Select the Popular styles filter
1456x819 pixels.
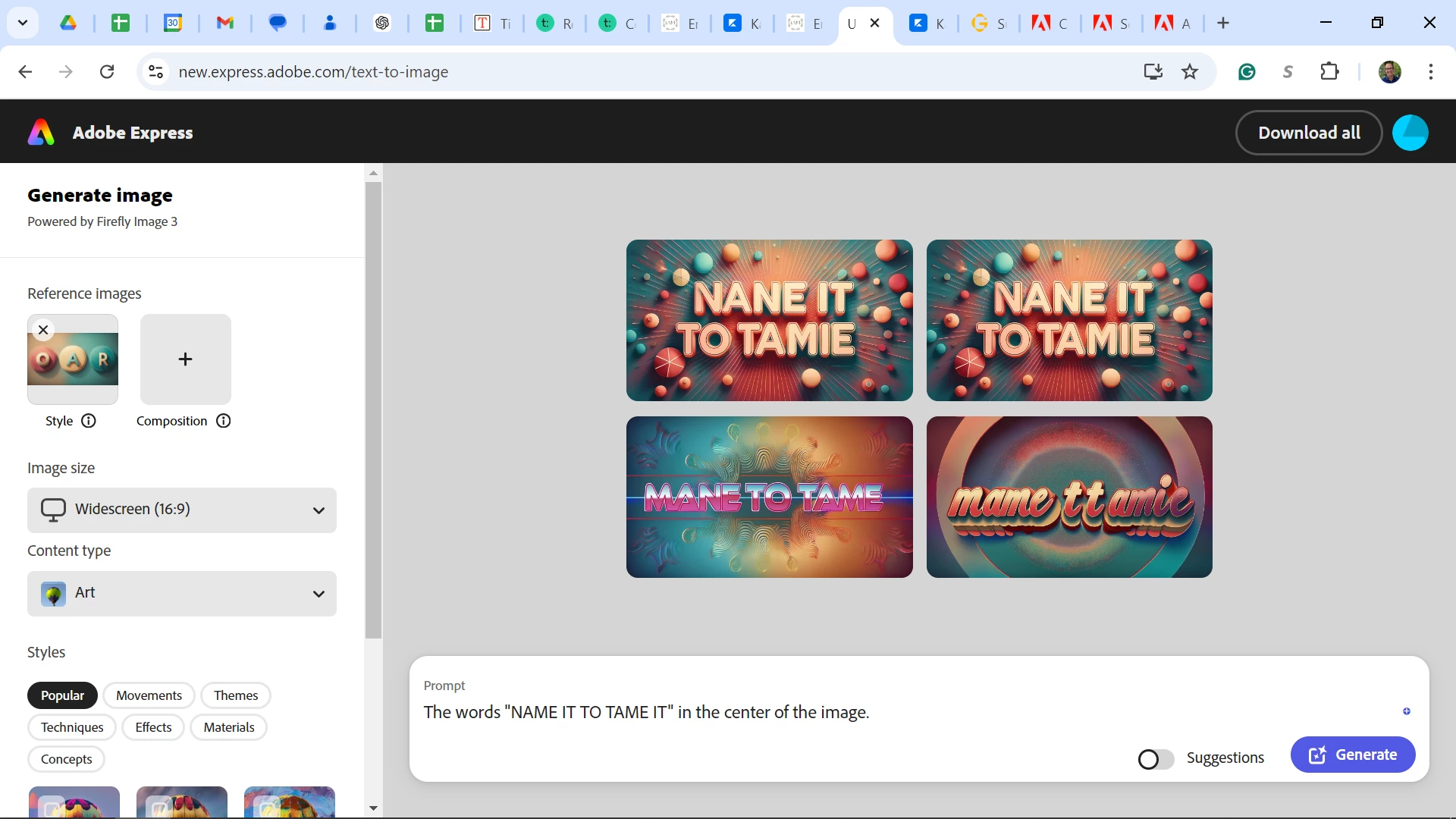pyautogui.click(x=62, y=695)
